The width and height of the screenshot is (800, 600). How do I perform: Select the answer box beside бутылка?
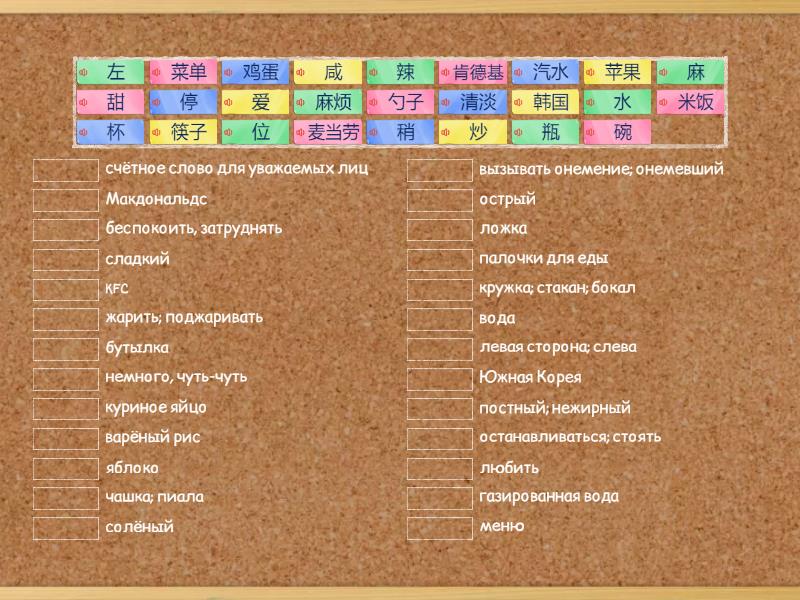(66, 349)
